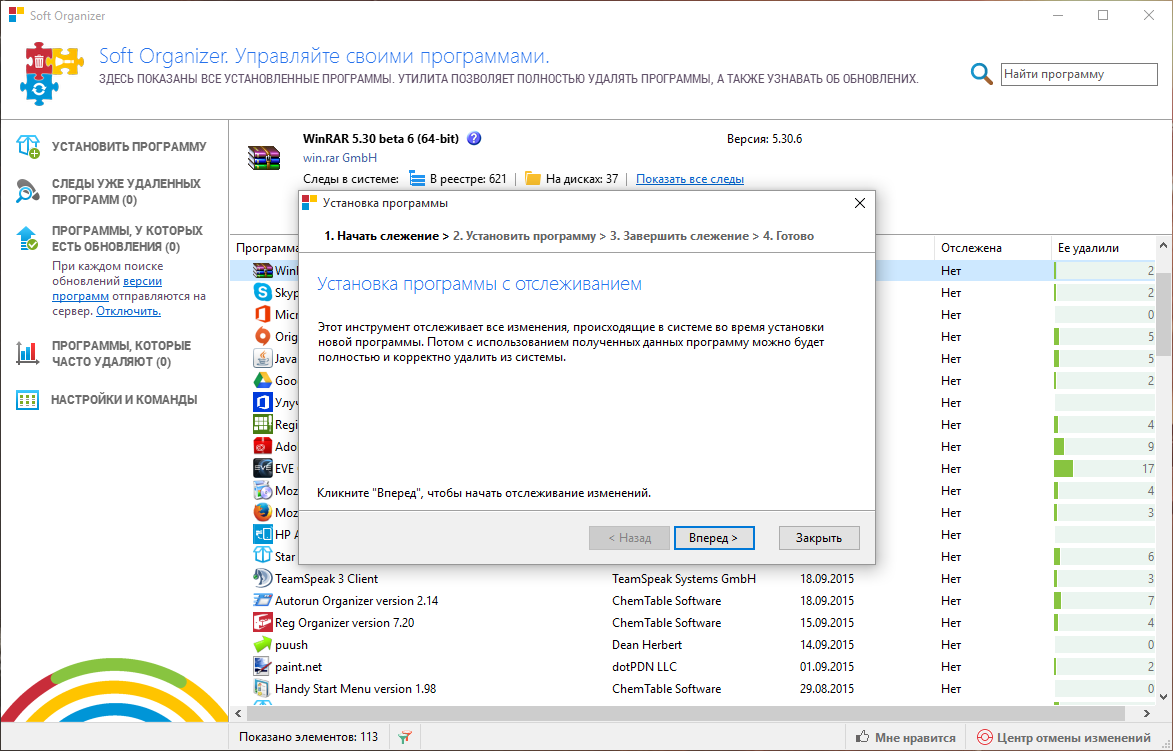Click the Microsoft Office icon in list
Viewport: 1173px width, 751px height.
pyautogui.click(x=263, y=314)
